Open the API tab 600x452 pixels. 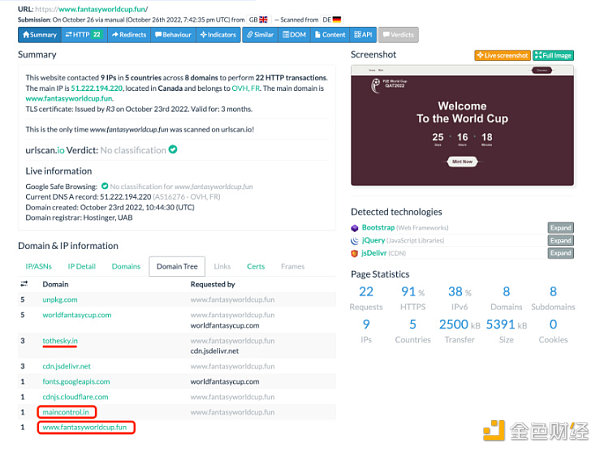click(363, 35)
